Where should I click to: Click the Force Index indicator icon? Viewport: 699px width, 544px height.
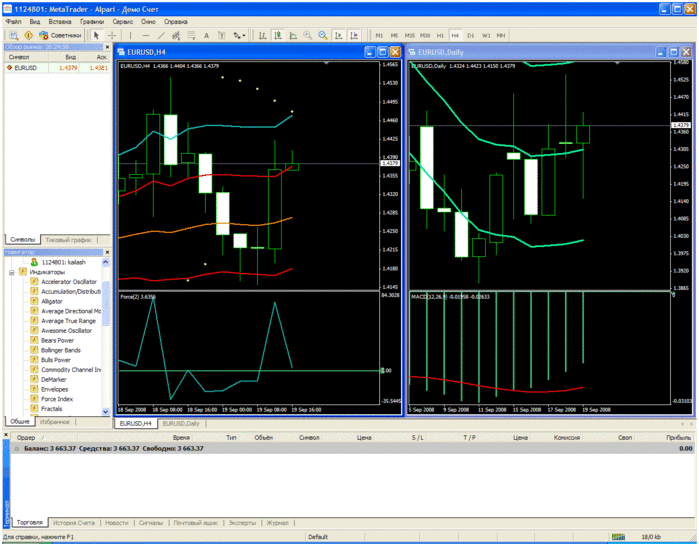[34, 399]
